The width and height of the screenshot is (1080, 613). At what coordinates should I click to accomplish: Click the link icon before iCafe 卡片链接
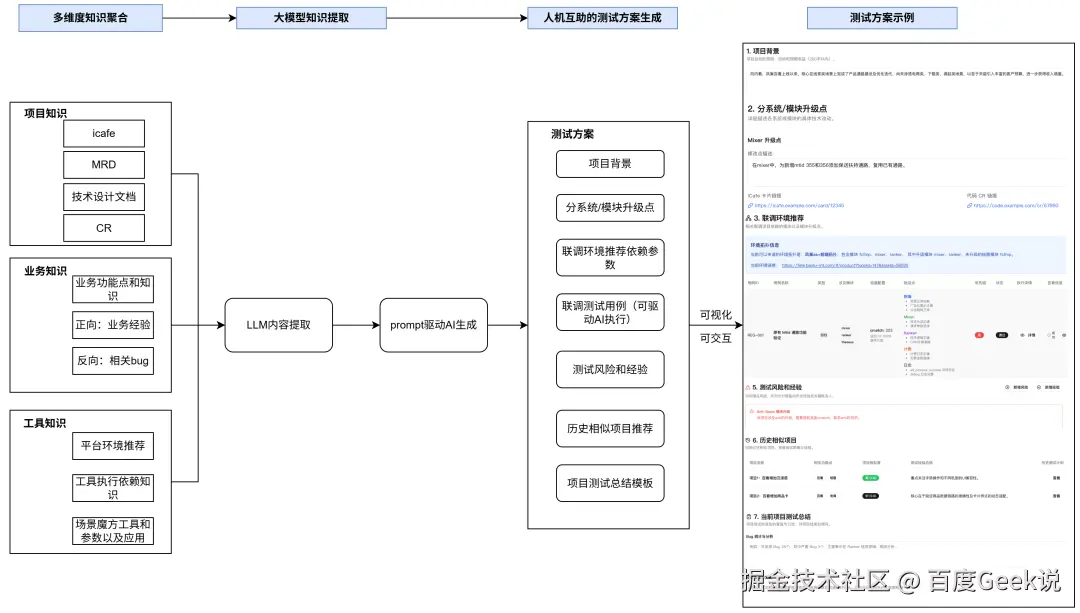pos(748,204)
